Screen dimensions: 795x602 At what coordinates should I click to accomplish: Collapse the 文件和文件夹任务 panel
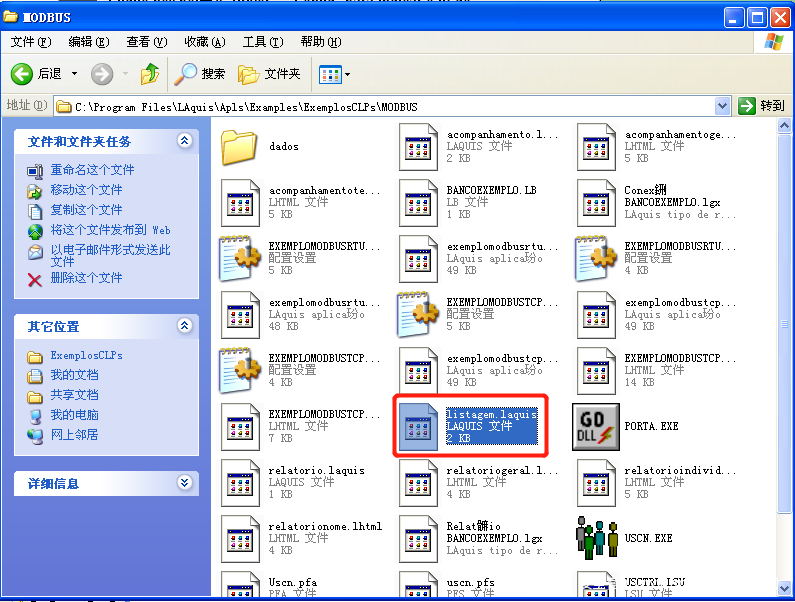coord(185,140)
